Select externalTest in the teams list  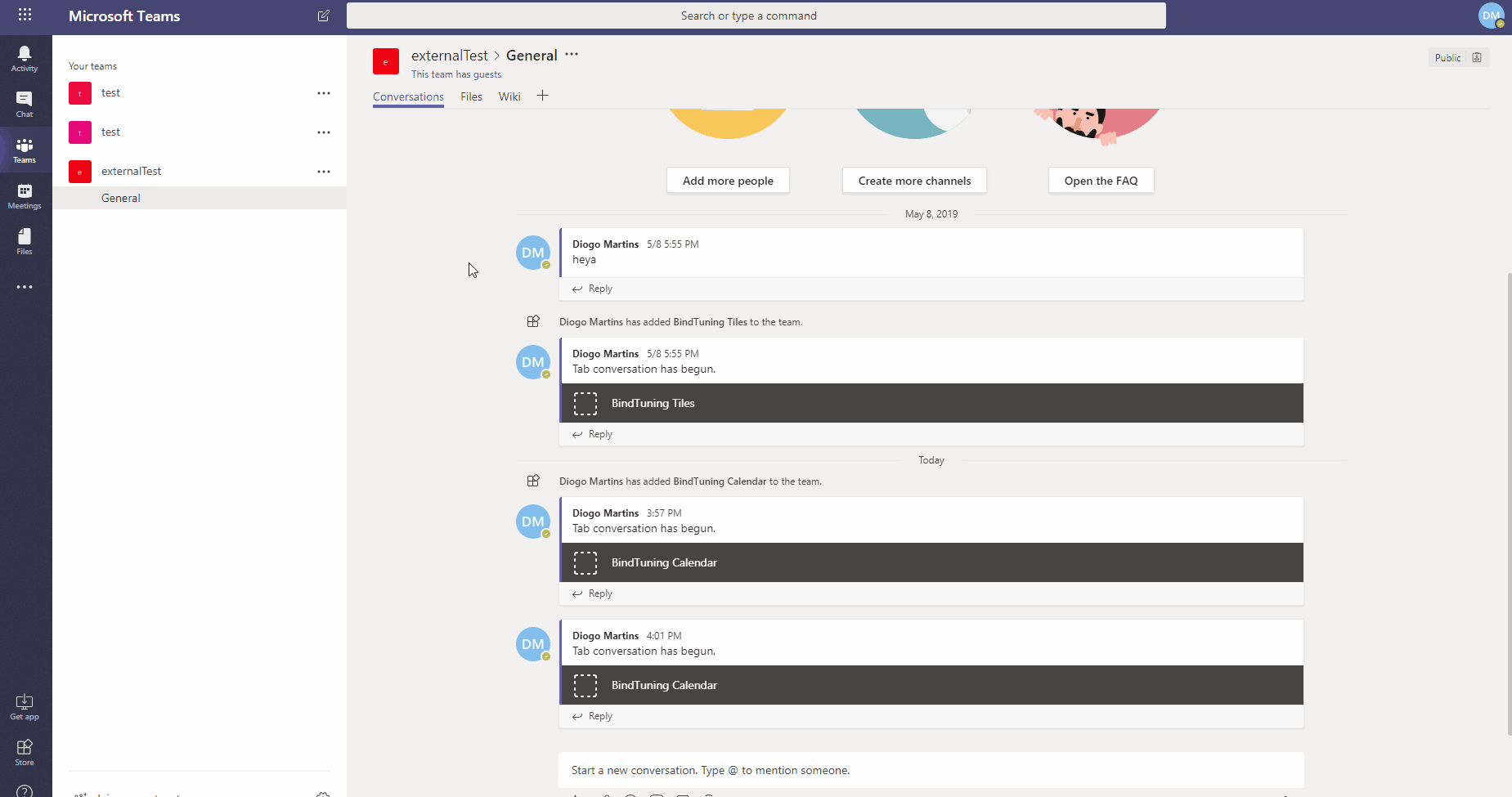coord(200,172)
